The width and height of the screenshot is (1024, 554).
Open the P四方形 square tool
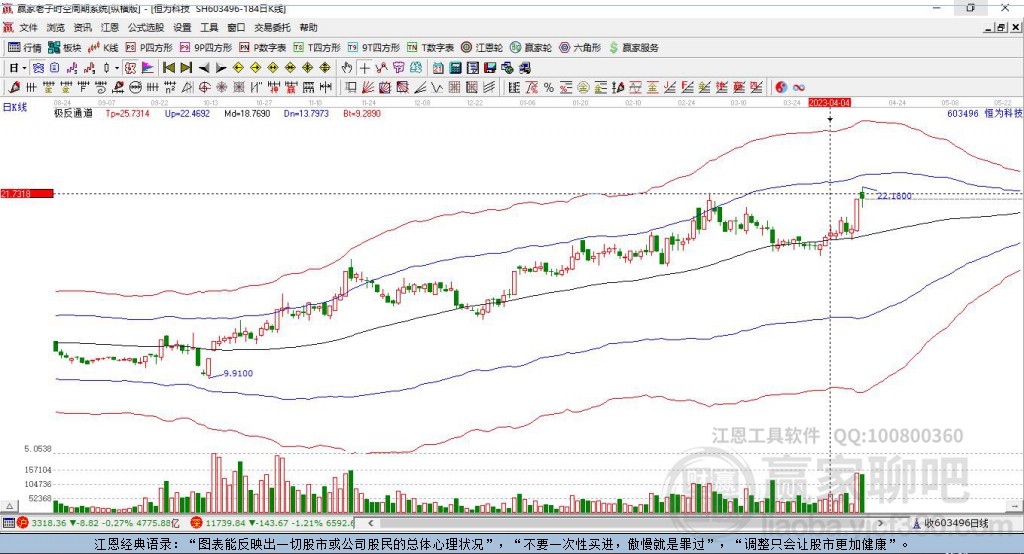(x=149, y=48)
